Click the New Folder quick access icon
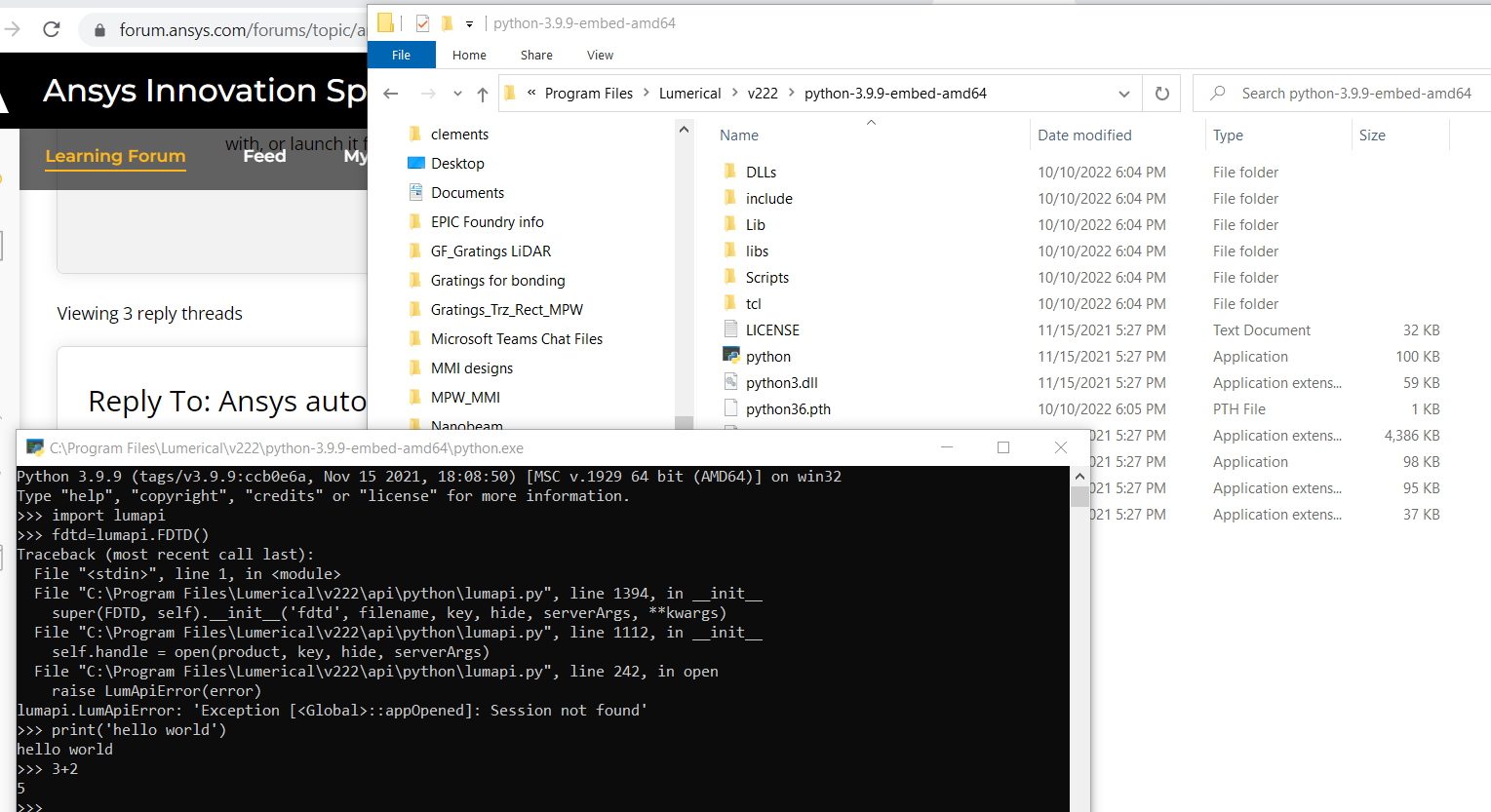Viewport: 1491px width, 812px height. pos(448,23)
